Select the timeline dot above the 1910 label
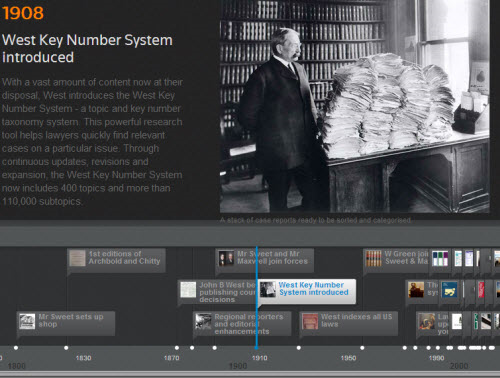 pyautogui.click(x=256, y=348)
